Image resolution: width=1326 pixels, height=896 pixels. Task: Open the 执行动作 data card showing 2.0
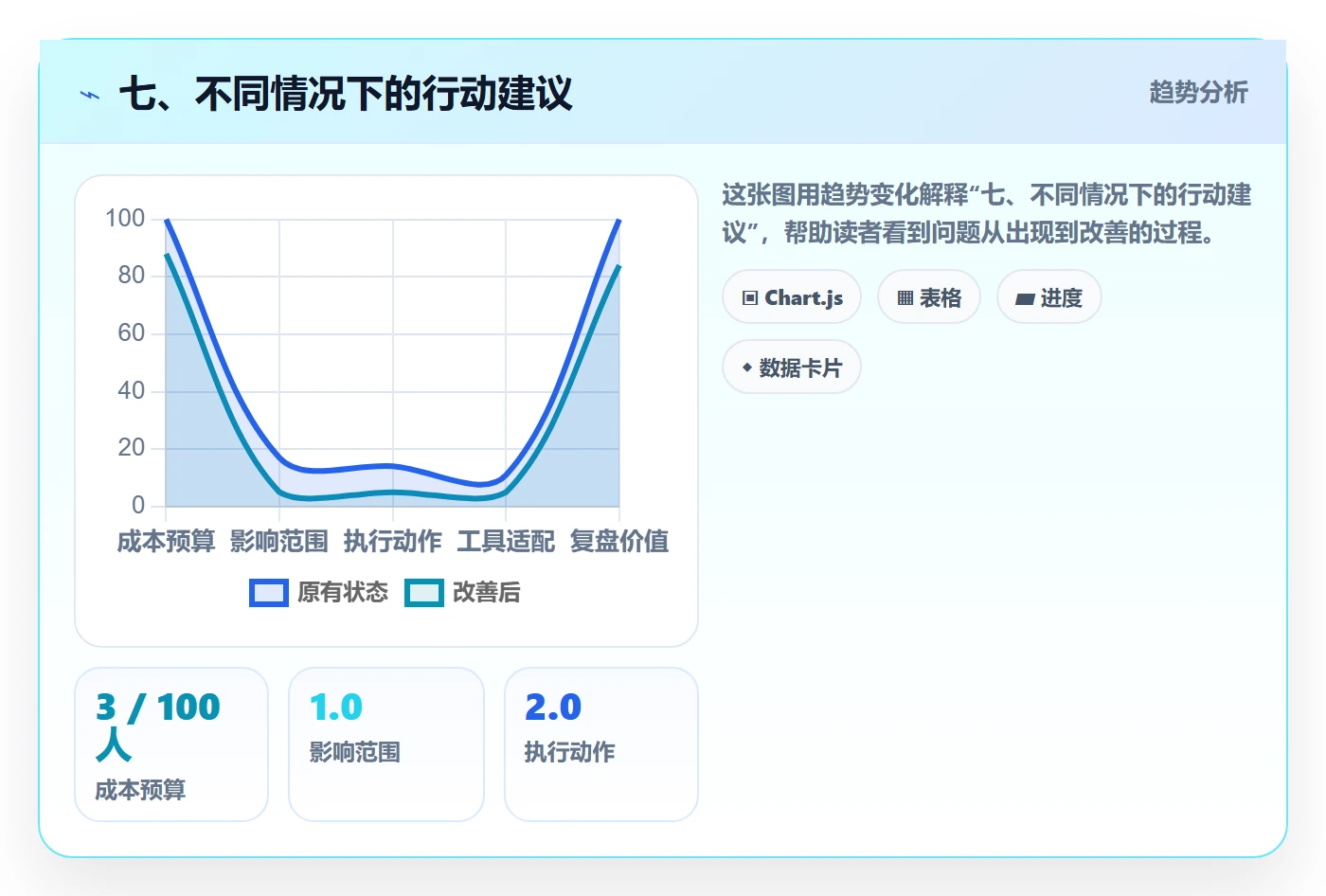(601, 744)
